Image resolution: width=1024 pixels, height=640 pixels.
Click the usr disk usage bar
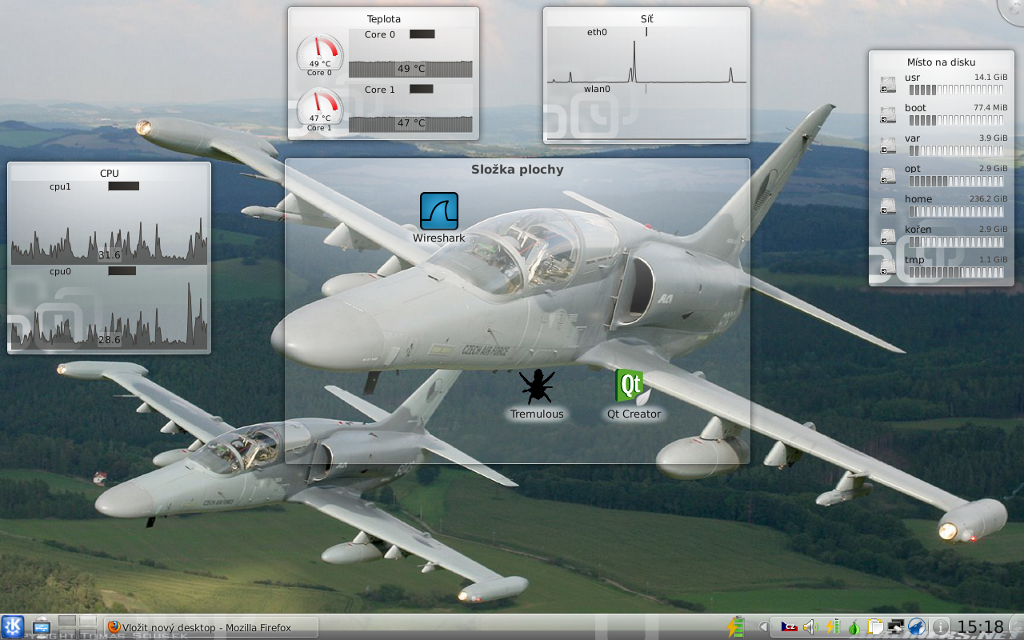pyautogui.click(x=956, y=89)
